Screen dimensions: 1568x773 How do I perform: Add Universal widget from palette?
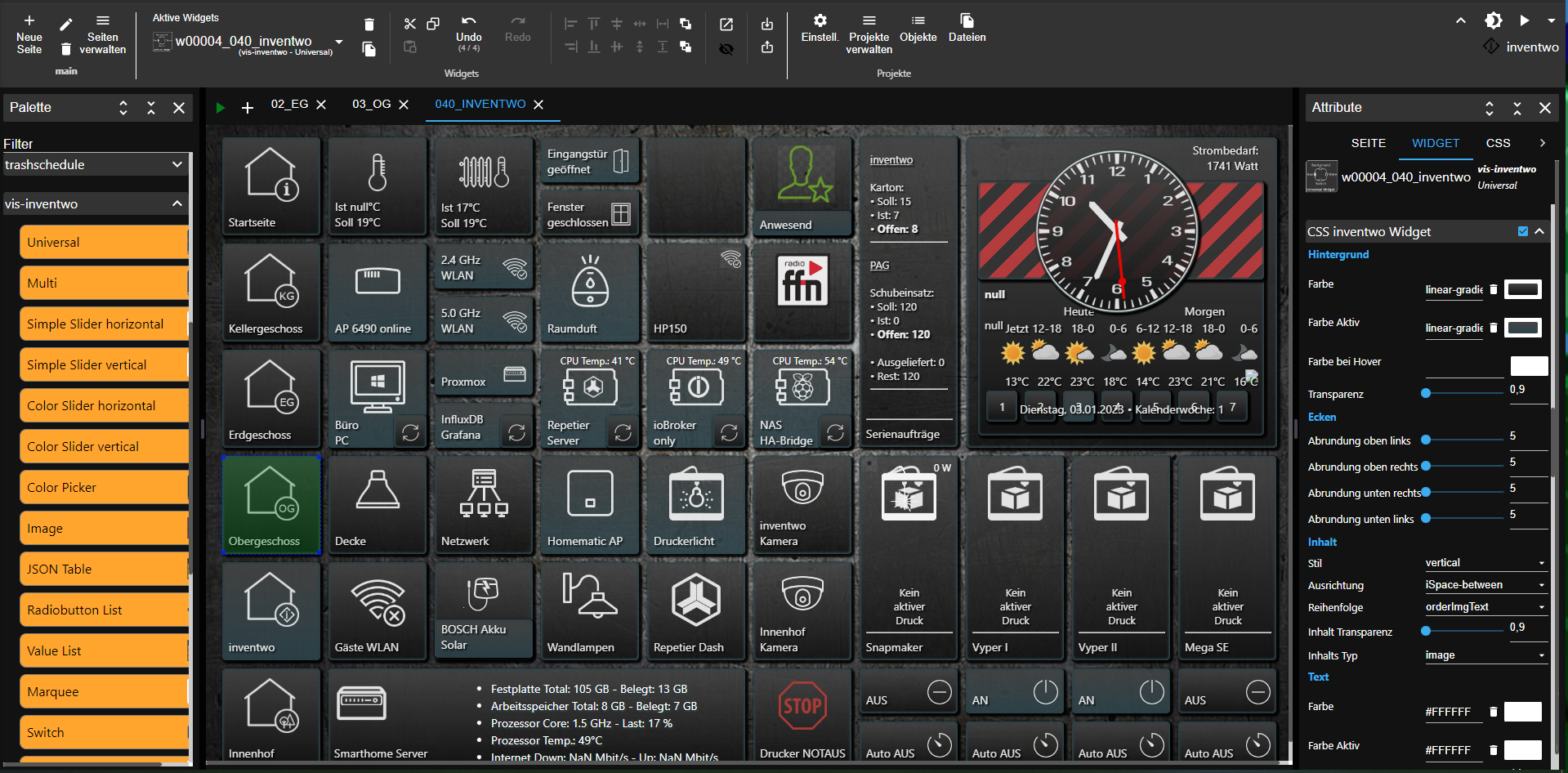coord(106,243)
